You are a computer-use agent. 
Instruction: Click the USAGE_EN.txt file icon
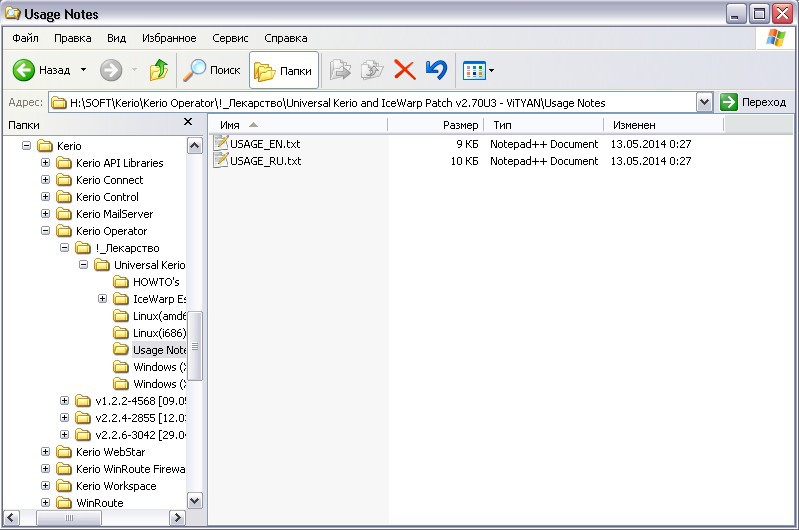pos(221,143)
